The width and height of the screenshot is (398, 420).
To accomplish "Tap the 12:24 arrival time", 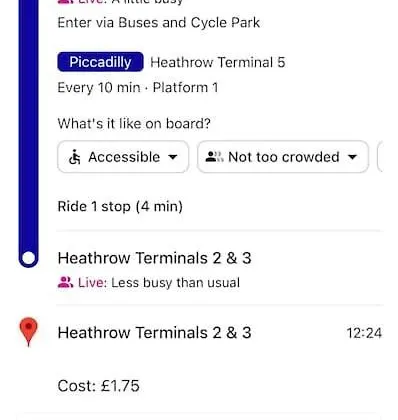I will click(x=364, y=333).
